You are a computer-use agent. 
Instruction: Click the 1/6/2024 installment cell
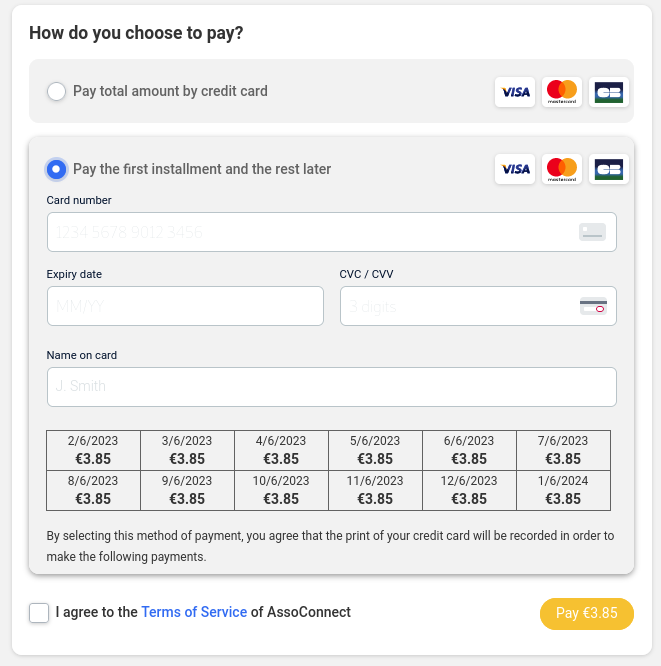coord(563,490)
